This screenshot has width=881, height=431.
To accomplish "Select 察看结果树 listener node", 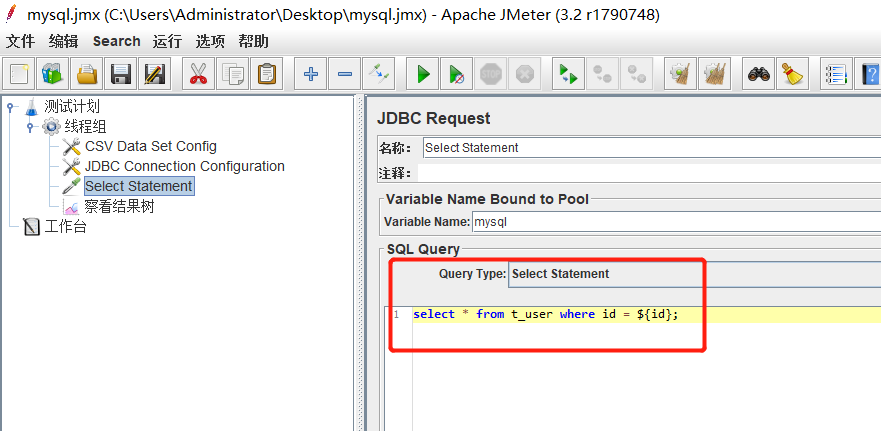I will point(119,207).
